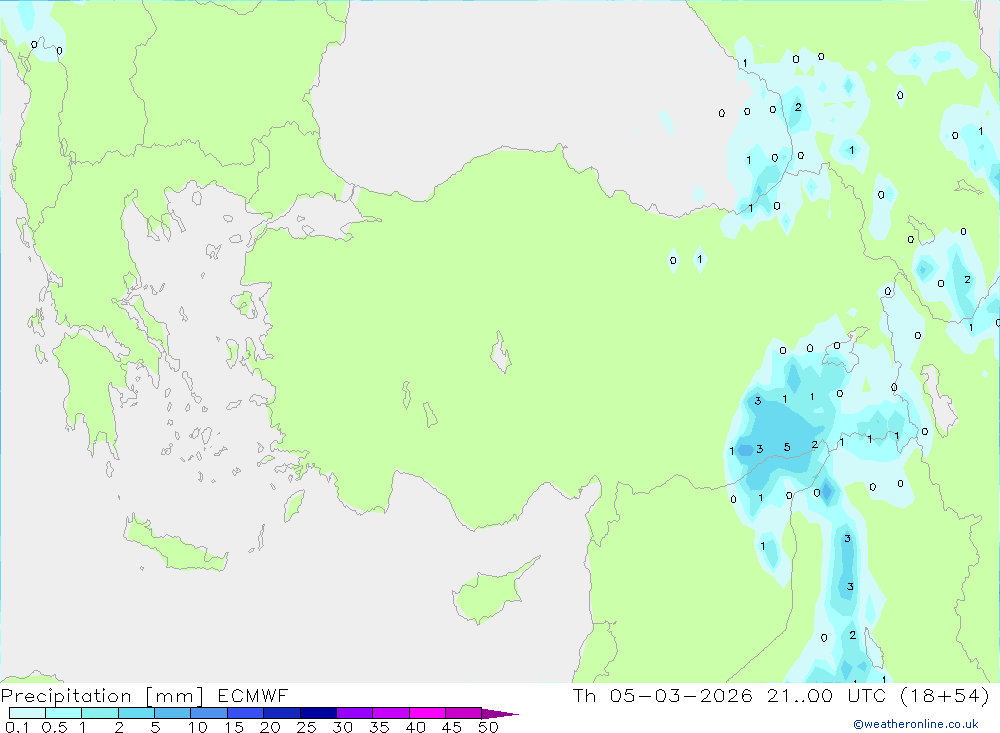
Task: Click the 21..00 UTC time text
Action: 828,696
